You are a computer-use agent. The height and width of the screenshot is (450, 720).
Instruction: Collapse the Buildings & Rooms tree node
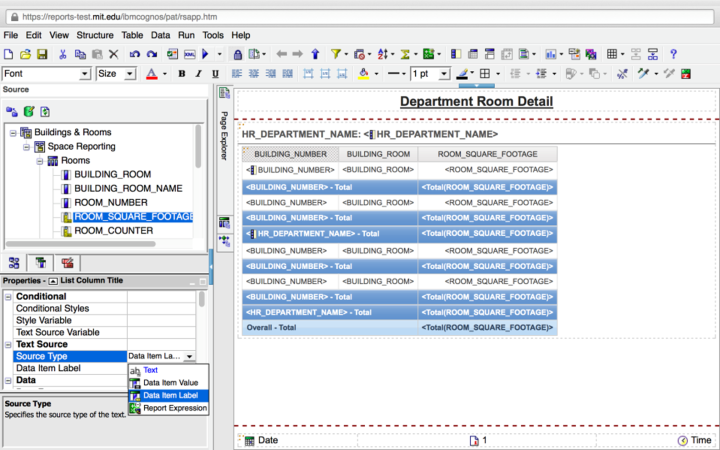[x=13, y=133]
